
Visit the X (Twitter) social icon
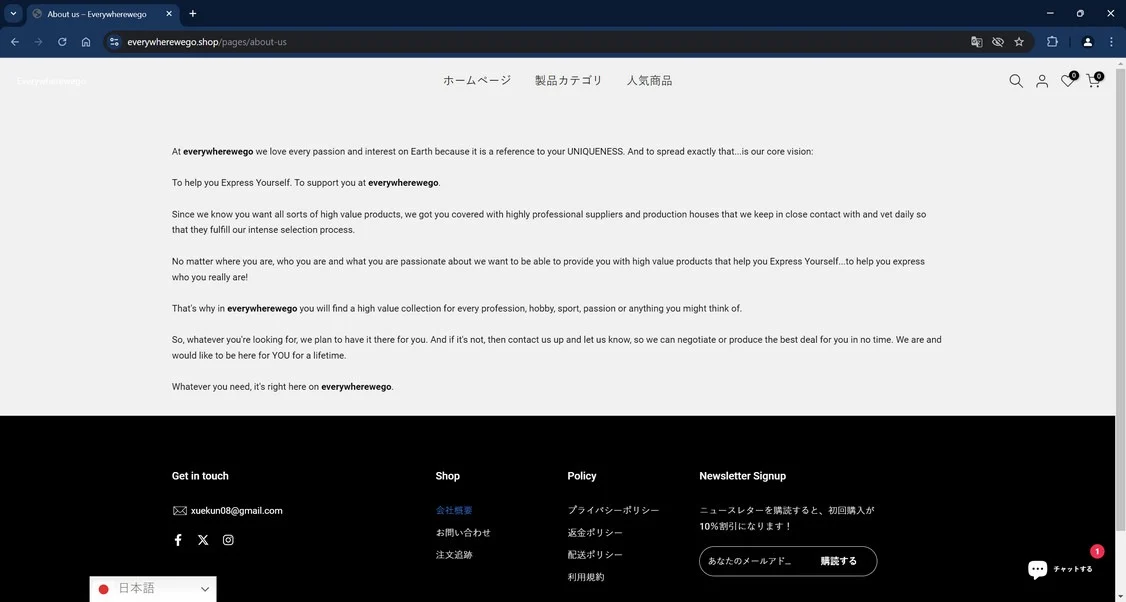pyautogui.click(x=203, y=540)
